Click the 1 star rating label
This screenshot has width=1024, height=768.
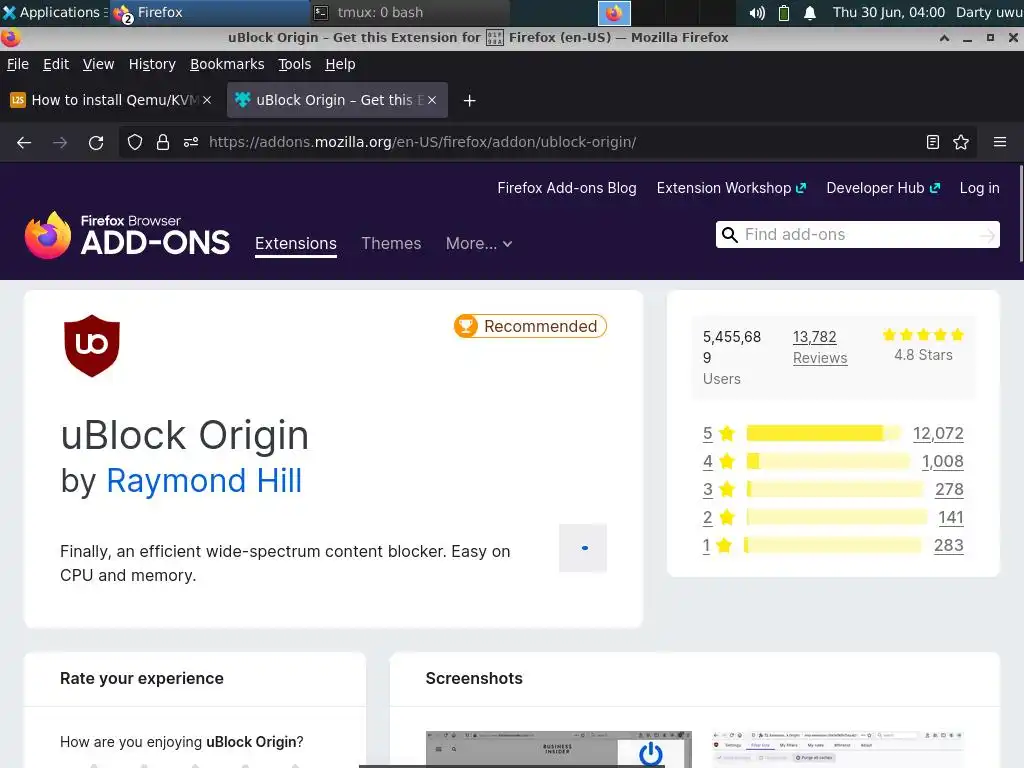click(x=717, y=545)
